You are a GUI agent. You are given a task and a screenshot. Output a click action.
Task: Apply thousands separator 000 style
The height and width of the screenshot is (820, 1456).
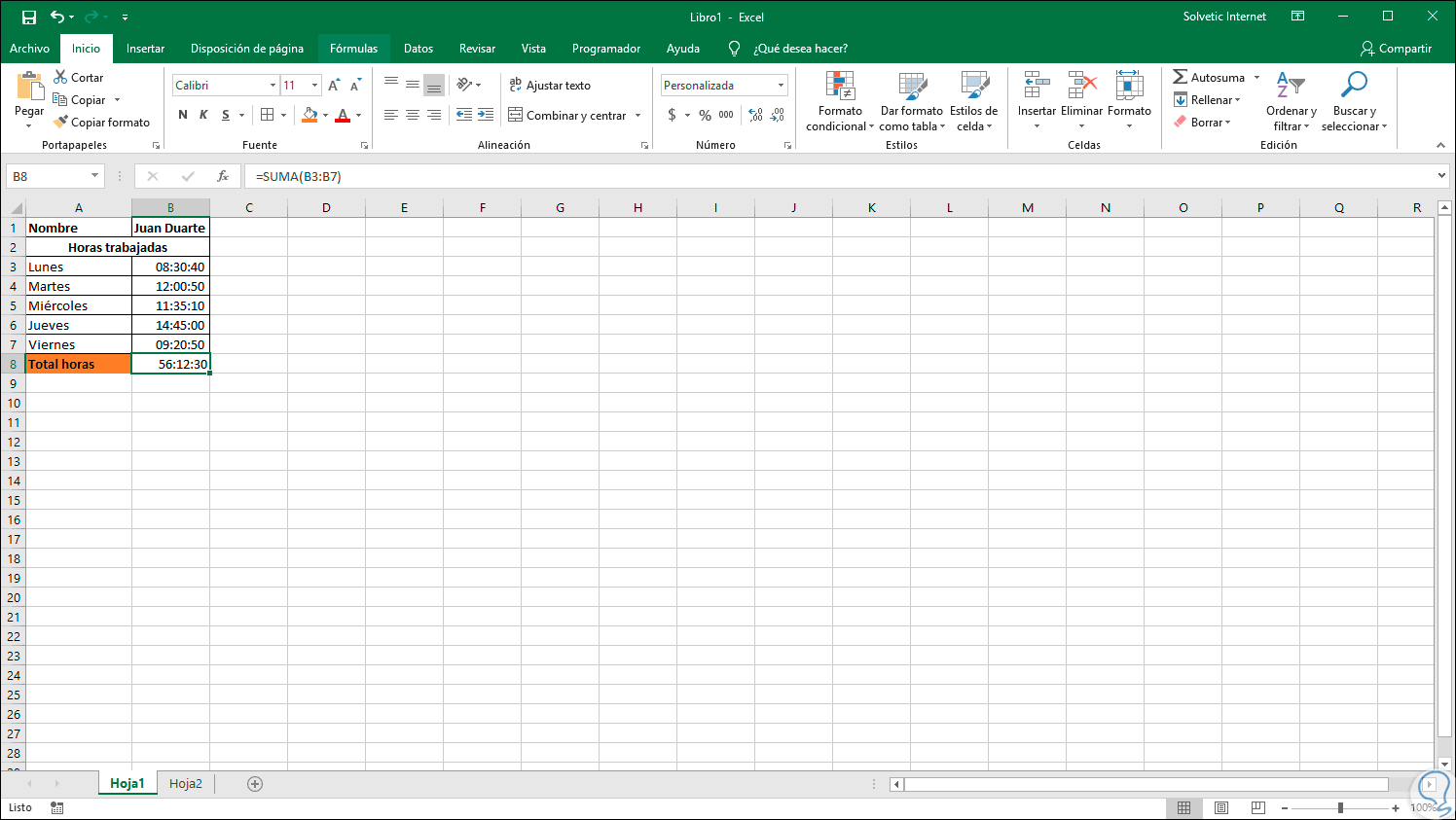tap(726, 115)
